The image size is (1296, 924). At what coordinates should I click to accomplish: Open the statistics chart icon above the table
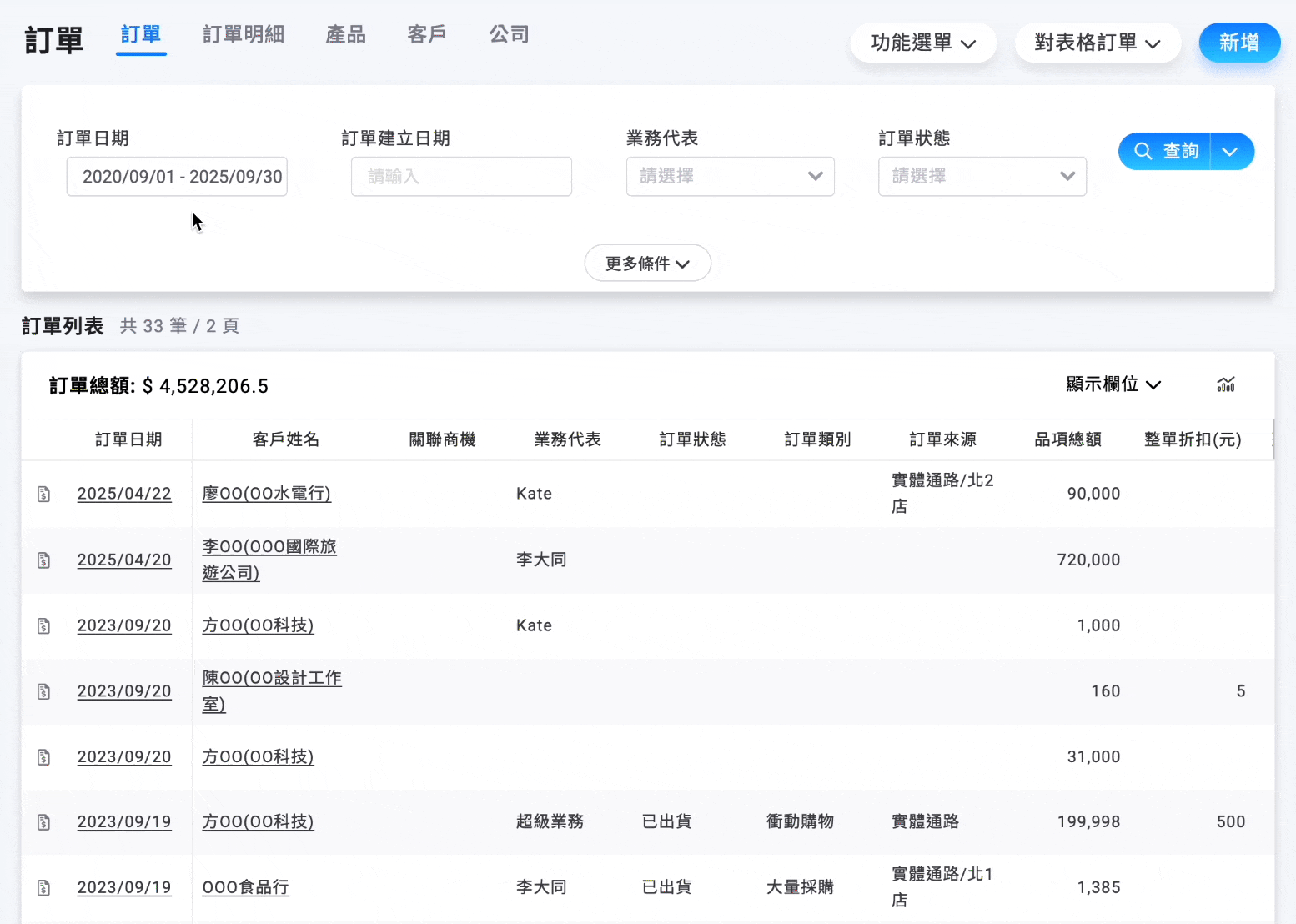click(x=1226, y=384)
